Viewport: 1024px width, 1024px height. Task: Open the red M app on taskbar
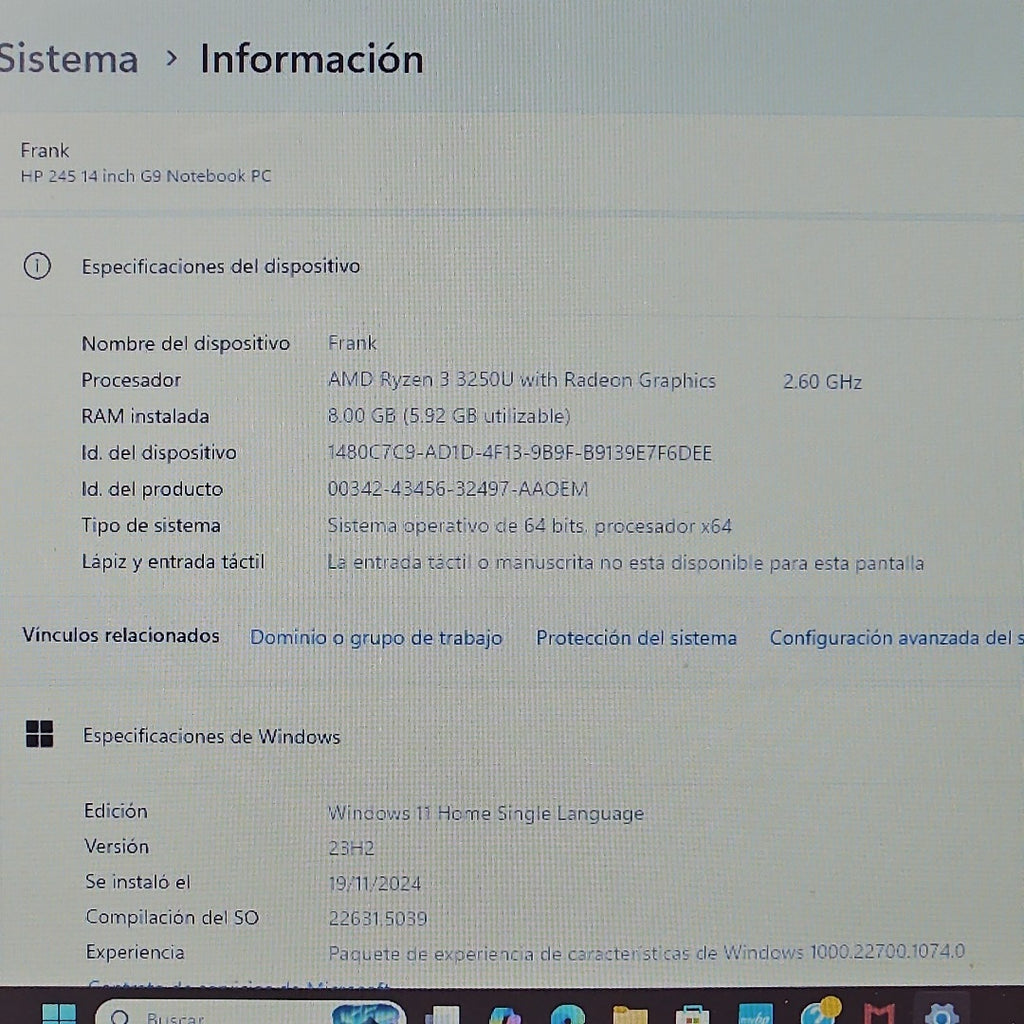879,1015
